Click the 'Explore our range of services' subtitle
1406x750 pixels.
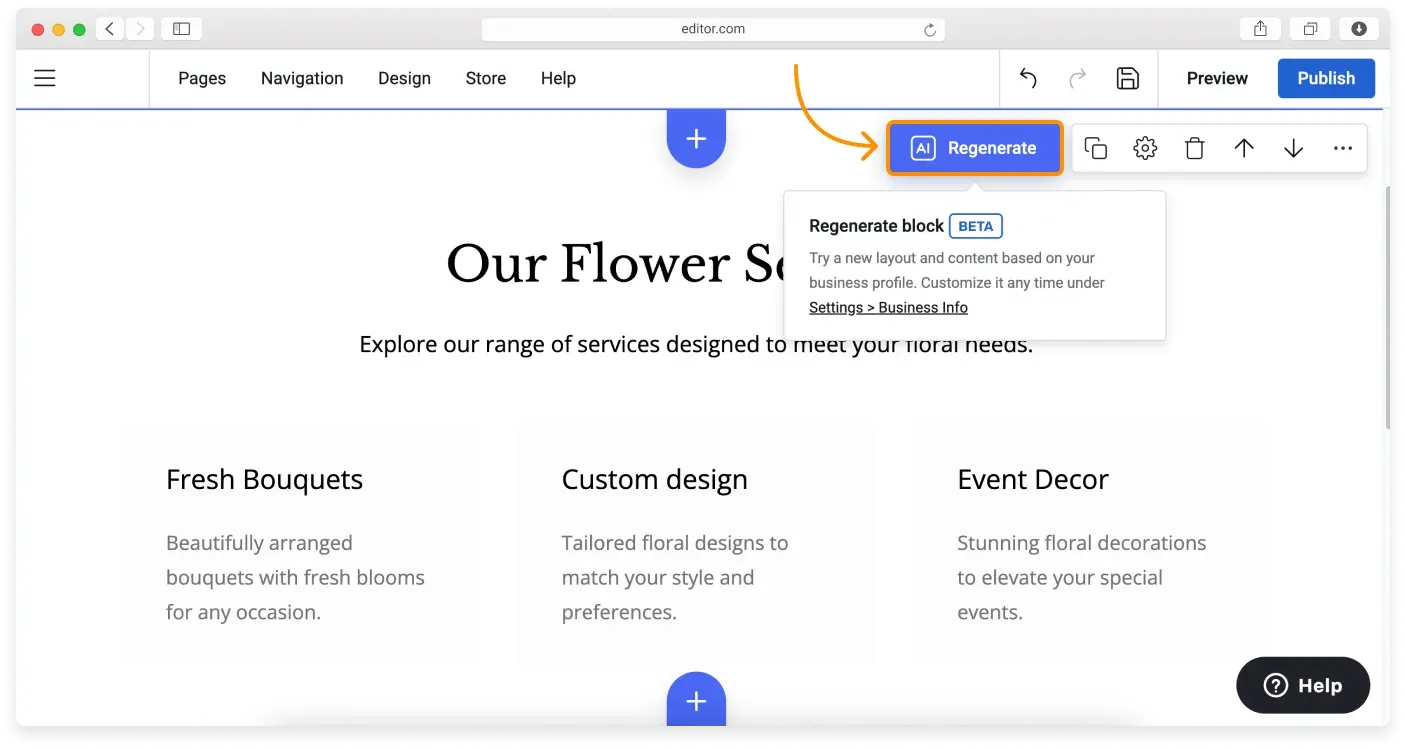coord(696,345)
